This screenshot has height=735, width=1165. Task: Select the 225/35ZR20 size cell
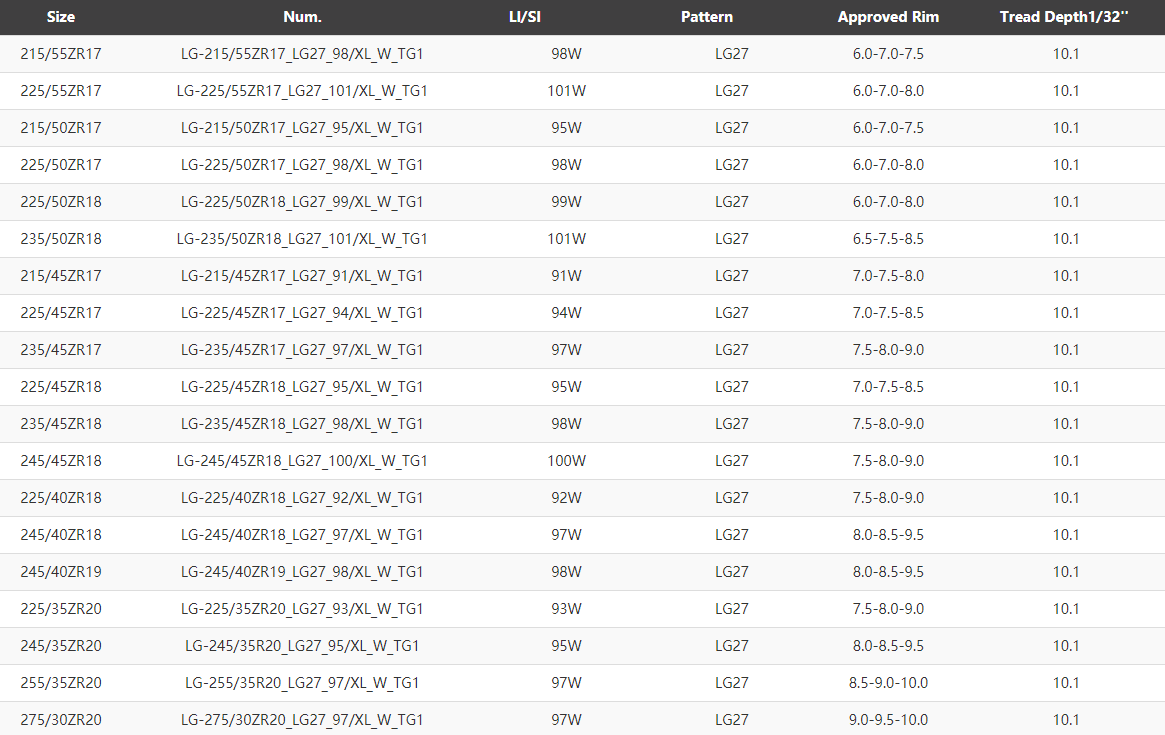(x=61, y=609)
